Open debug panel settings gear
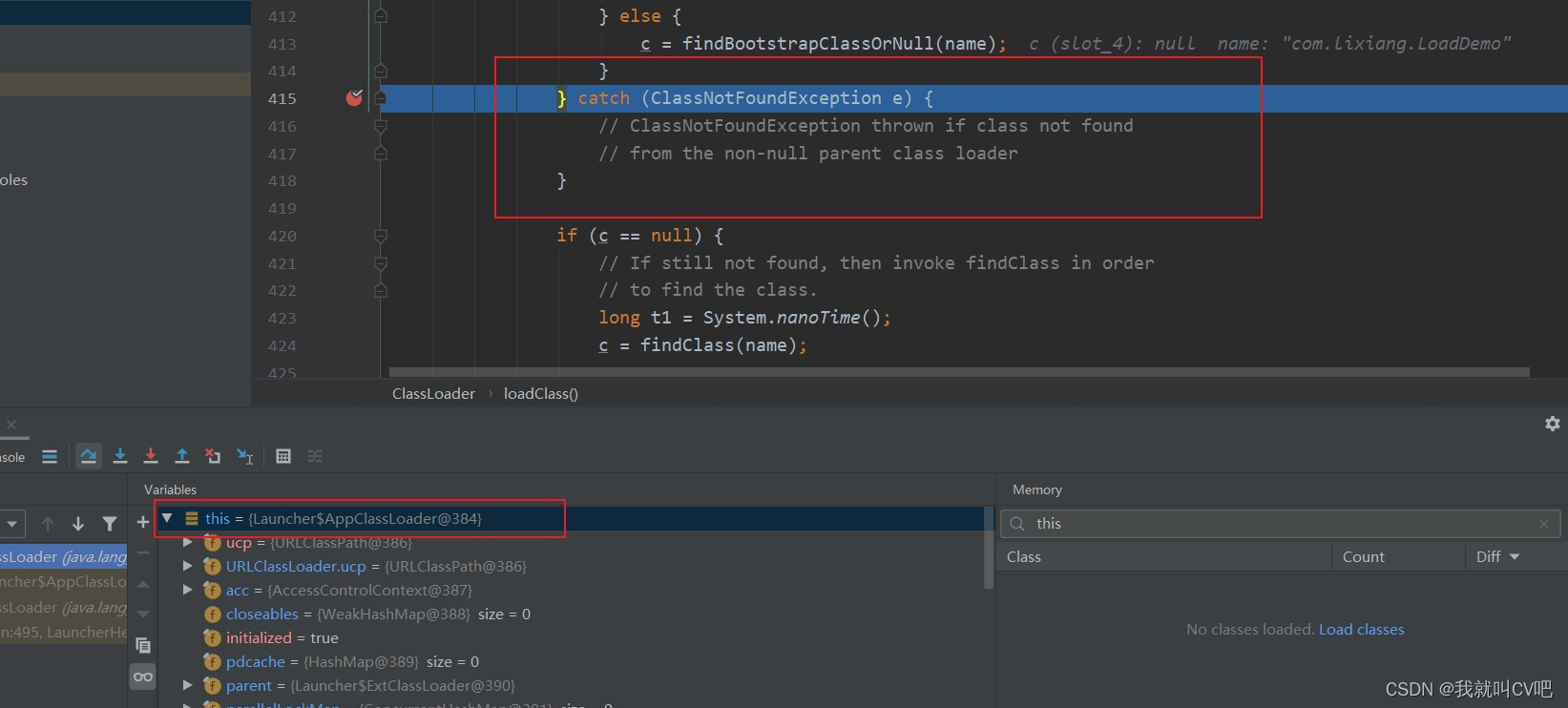Screen dimensions: 1568x708 1553,423
